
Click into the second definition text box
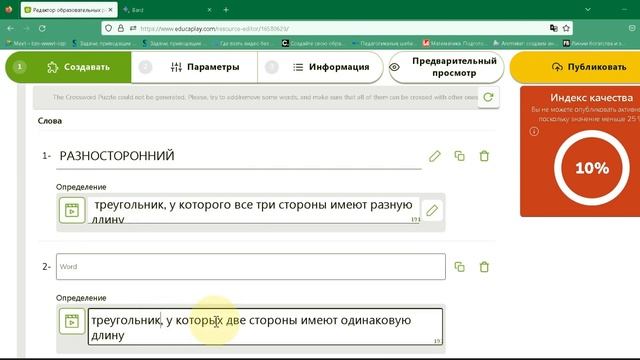(265, 327)
